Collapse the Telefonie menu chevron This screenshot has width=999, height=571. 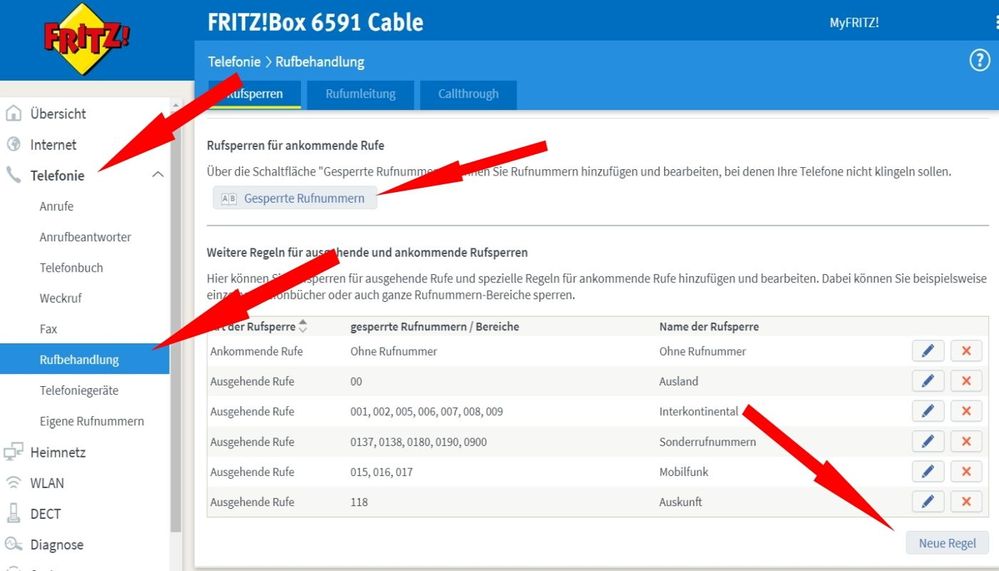[158, 175]
